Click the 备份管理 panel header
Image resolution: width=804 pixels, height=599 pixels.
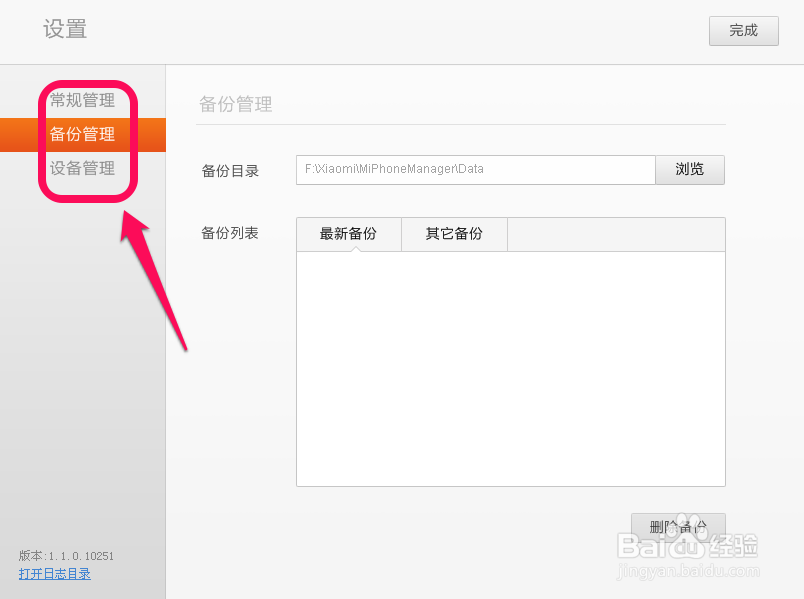(x=236, y=104)
